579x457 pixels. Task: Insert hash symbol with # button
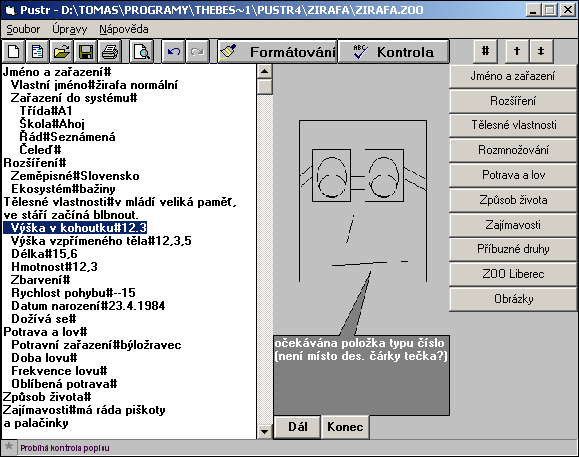[486, 51]
